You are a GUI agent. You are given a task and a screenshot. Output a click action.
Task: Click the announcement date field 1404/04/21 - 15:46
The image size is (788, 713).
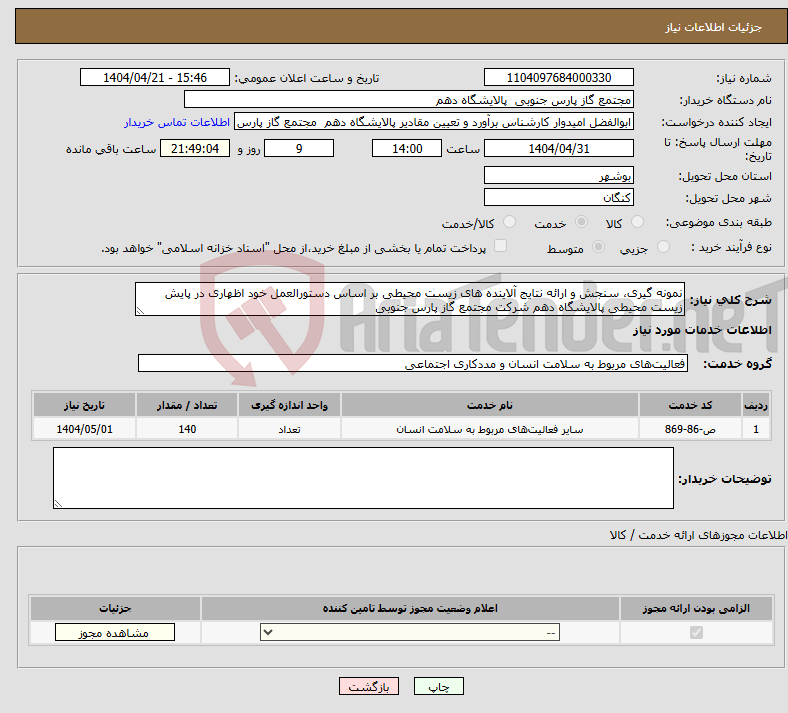point(155,77)
